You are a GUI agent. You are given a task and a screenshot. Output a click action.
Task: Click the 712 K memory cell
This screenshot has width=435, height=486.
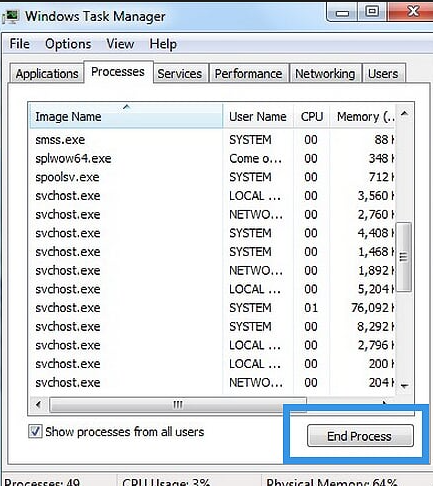[x=381, y=177]
